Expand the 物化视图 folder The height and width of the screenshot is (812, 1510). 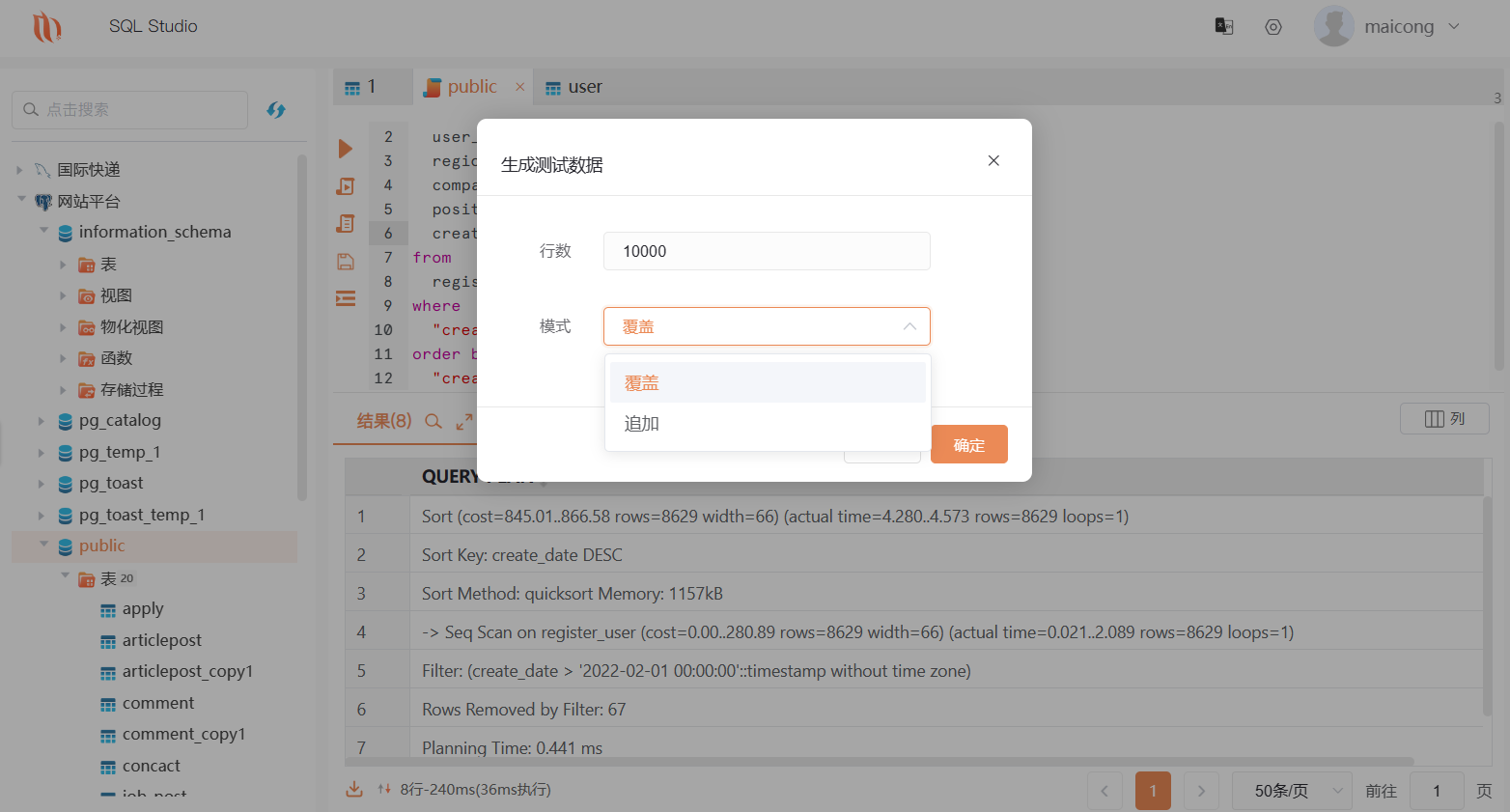(x=63, y=327)
